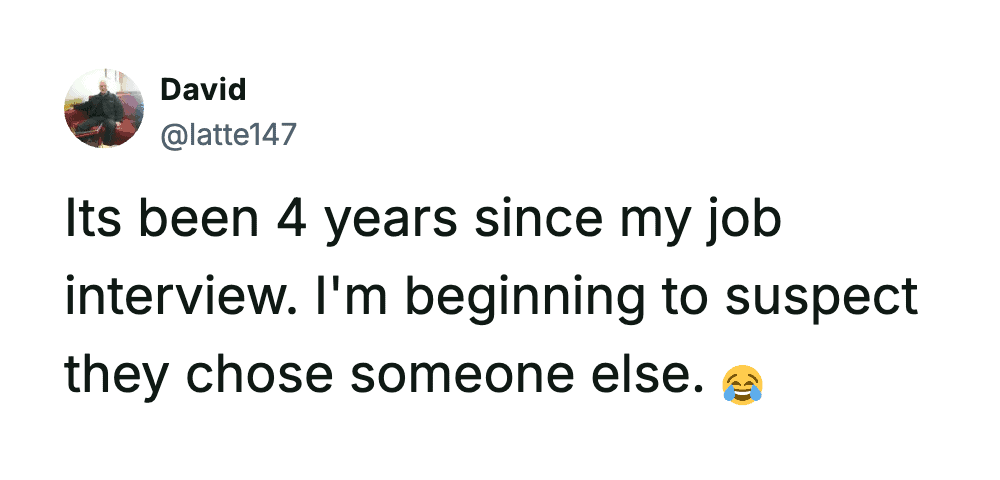Screen dimensions: 1000x480
Task: Click the laughing tears emoji
Action: pyautogui.click(x=742, y=382)
